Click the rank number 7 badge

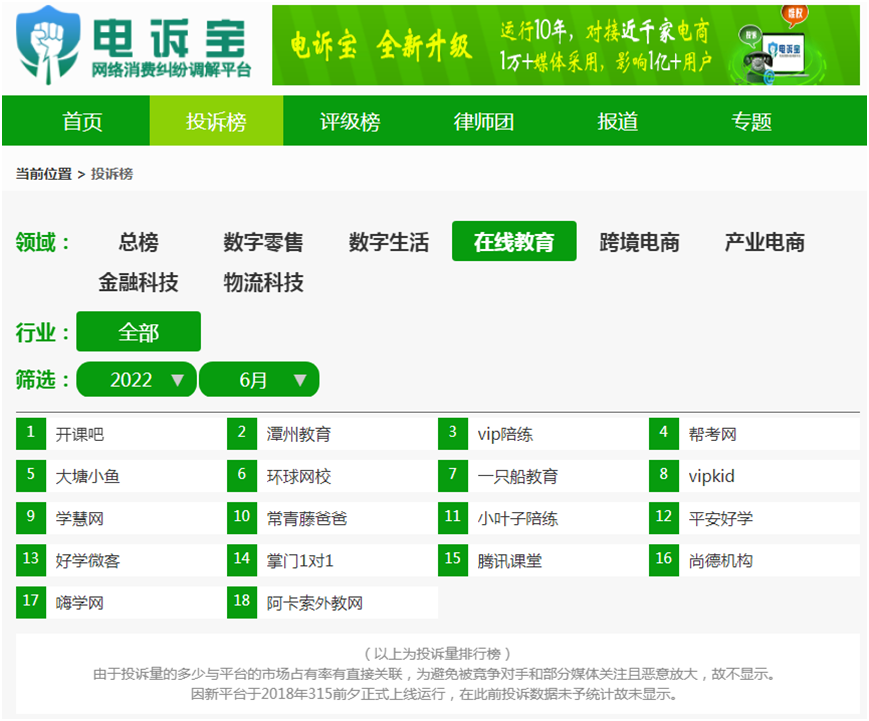click(453, 475)
